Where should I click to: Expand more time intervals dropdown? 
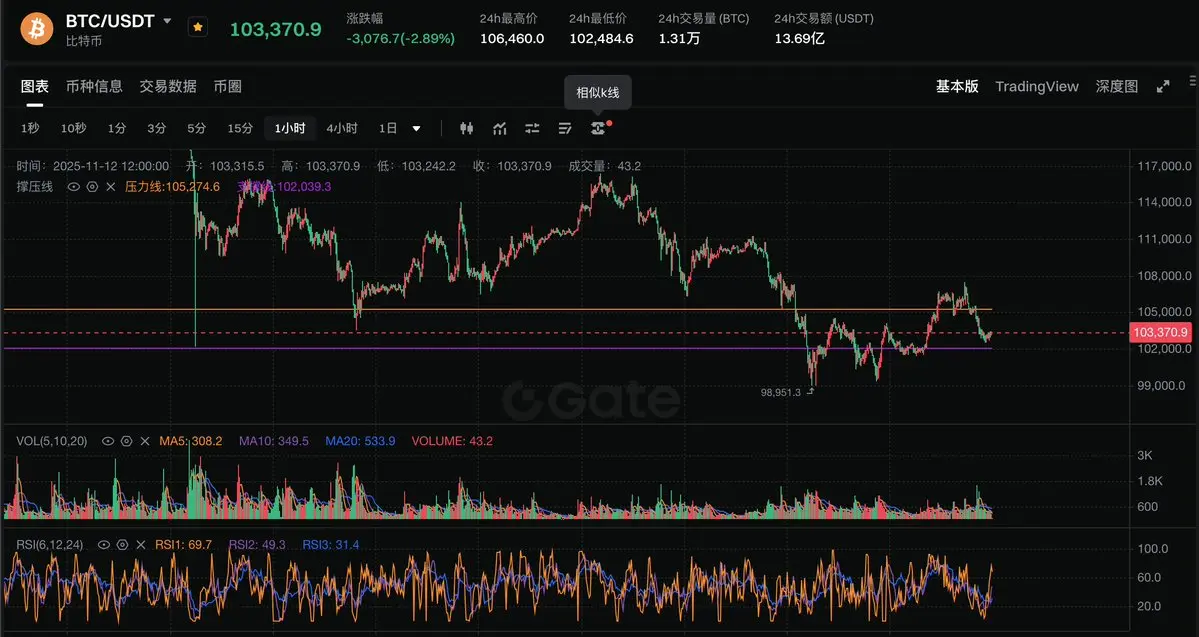417,128
